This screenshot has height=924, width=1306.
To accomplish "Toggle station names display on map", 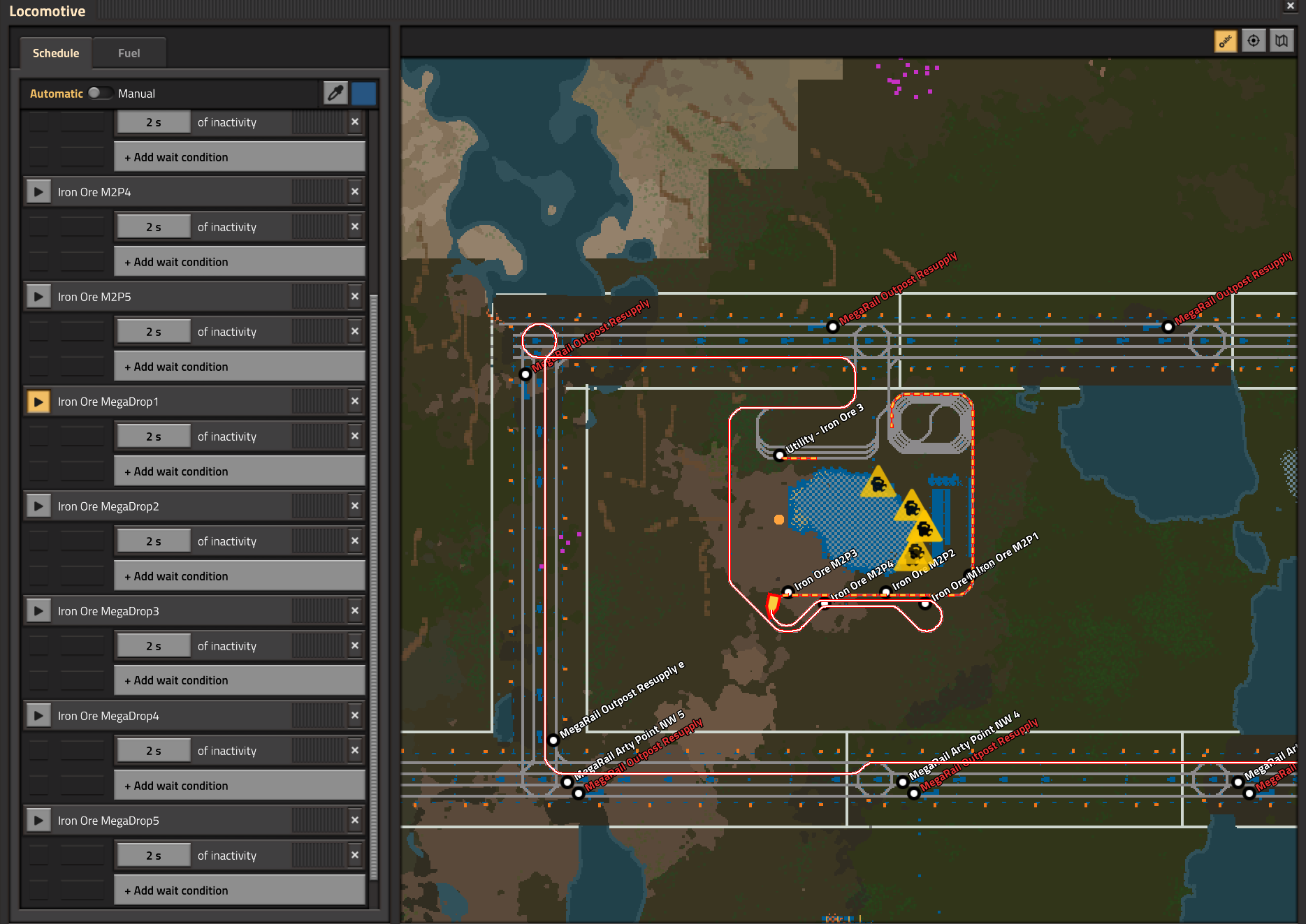I will click(1226, 41).
